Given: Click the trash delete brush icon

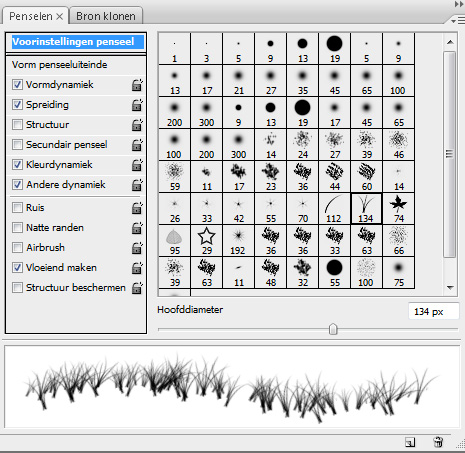Looking at the screenshot, I should coord(438,442).
